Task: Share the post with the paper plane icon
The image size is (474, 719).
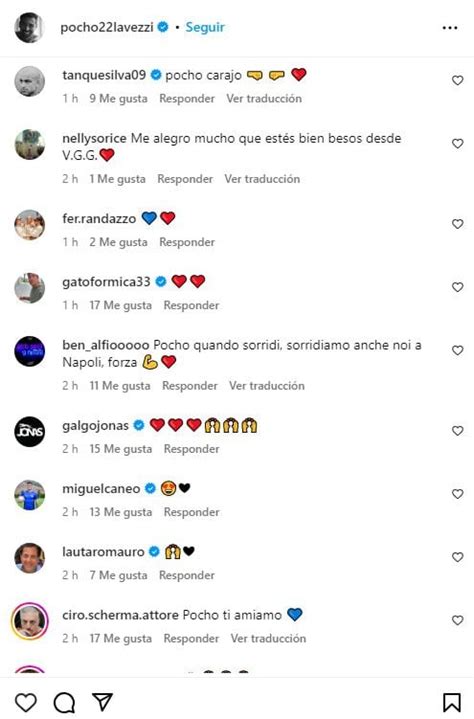Action: [x=102, y=702]
